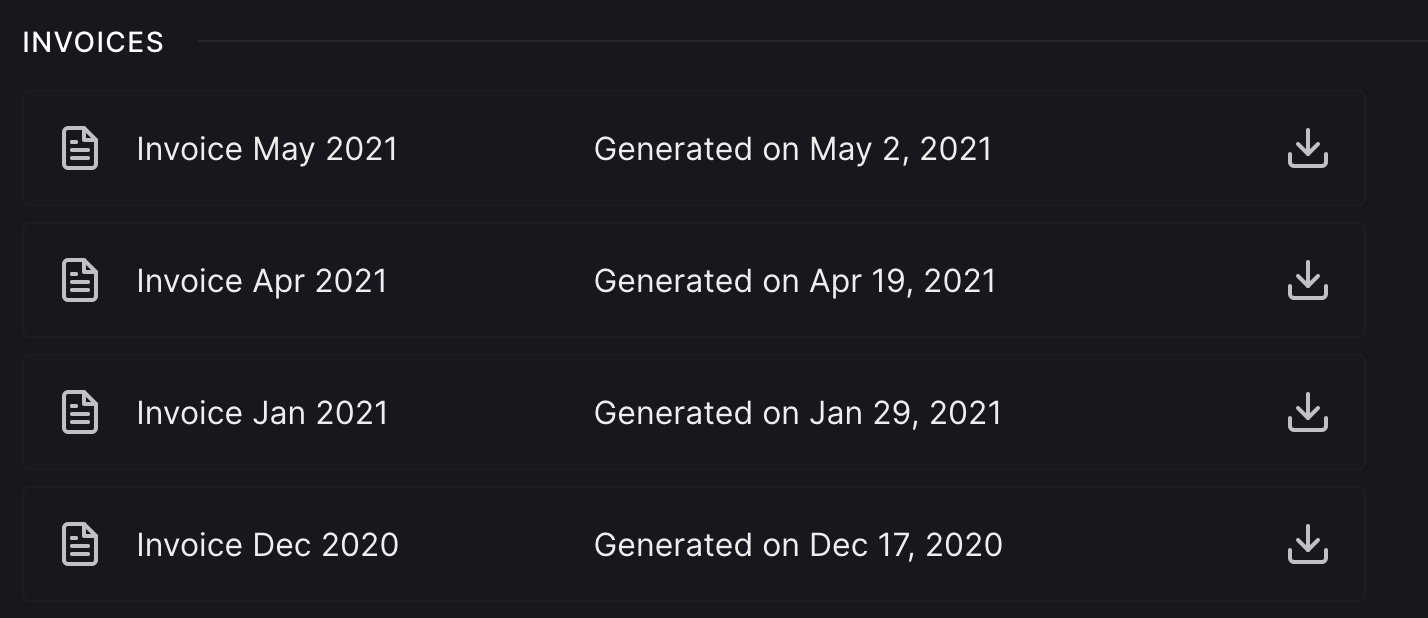Select the Generated on Apr 19, 2021 text
This screenshot has height=618, width=1428.
[x=795, y=281]
